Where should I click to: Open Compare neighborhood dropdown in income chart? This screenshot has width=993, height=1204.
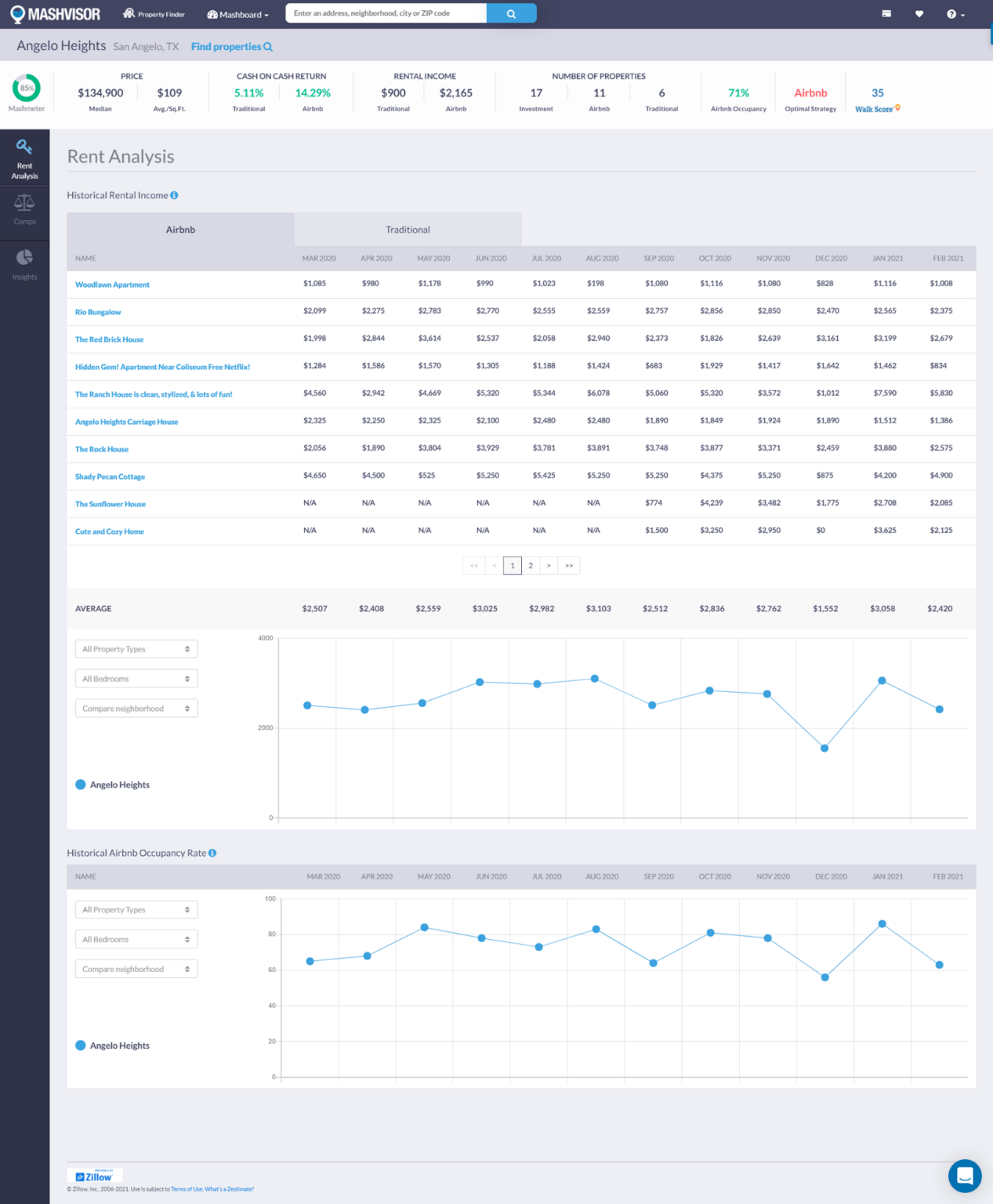click(x=136, y=709)
